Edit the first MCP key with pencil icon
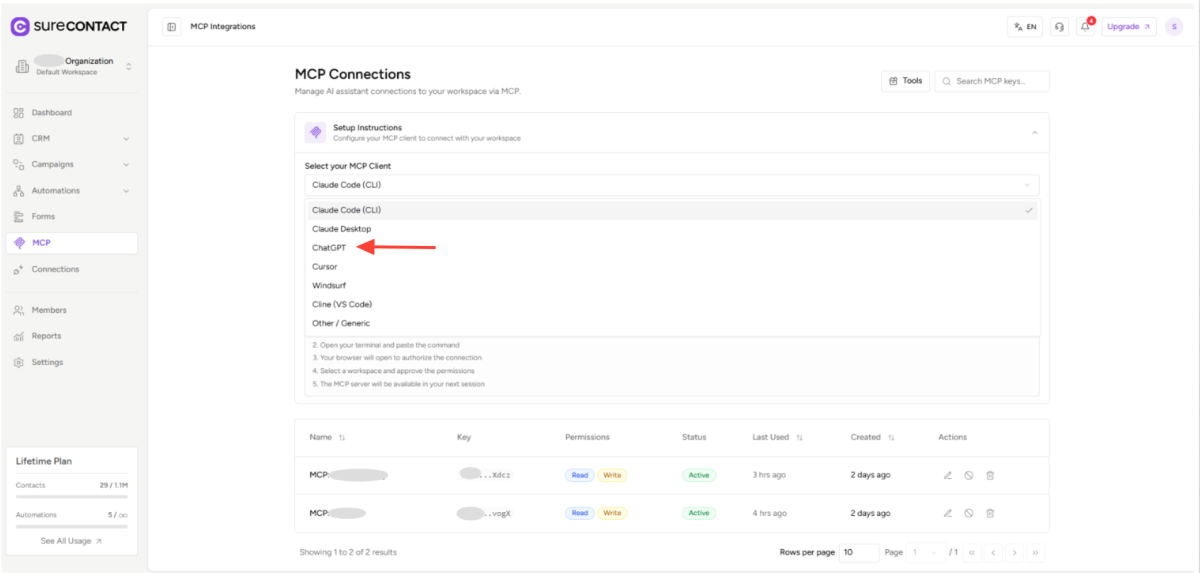This screenshot has width=1200, height=573. 948,475
